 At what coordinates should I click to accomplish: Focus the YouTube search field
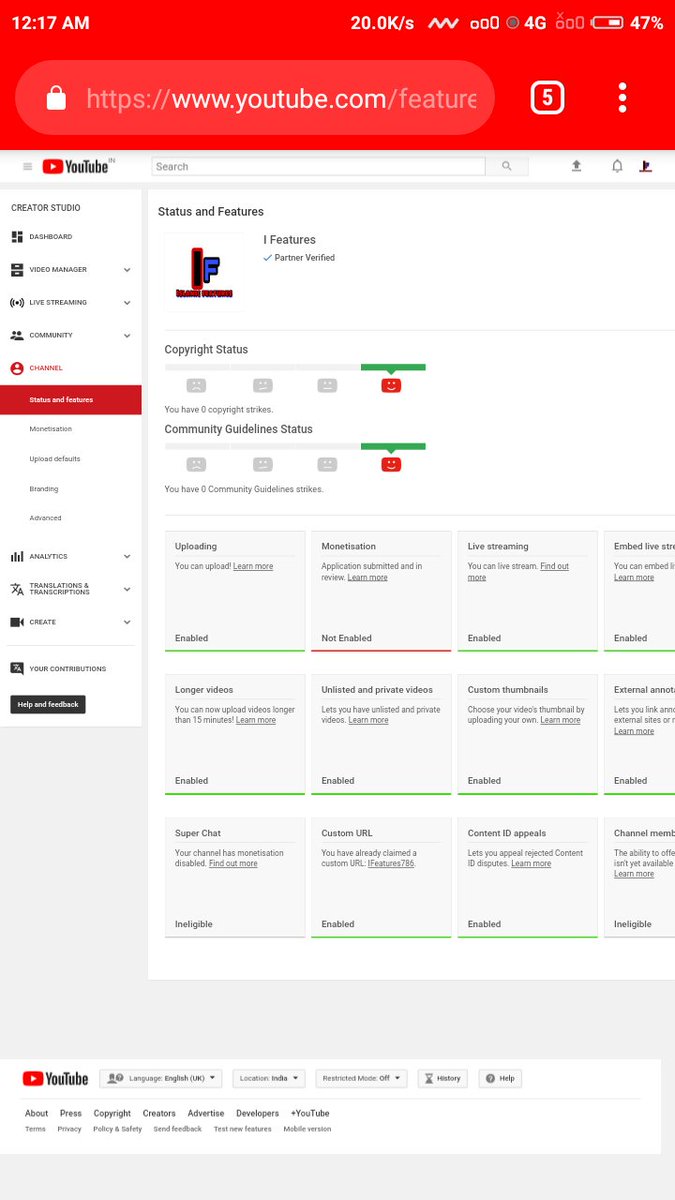(x=318, y=166)
